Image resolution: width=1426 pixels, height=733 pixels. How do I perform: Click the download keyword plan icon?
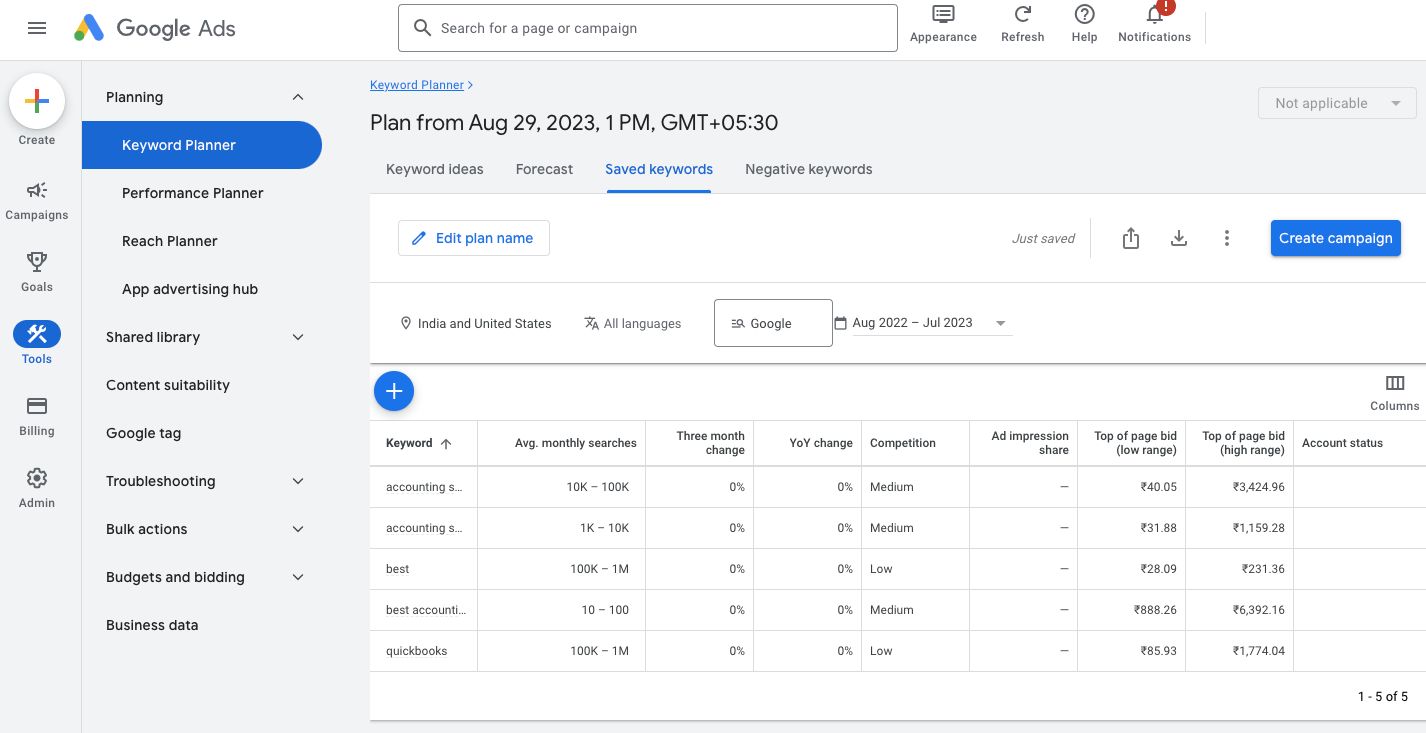tap(1179, 238)
